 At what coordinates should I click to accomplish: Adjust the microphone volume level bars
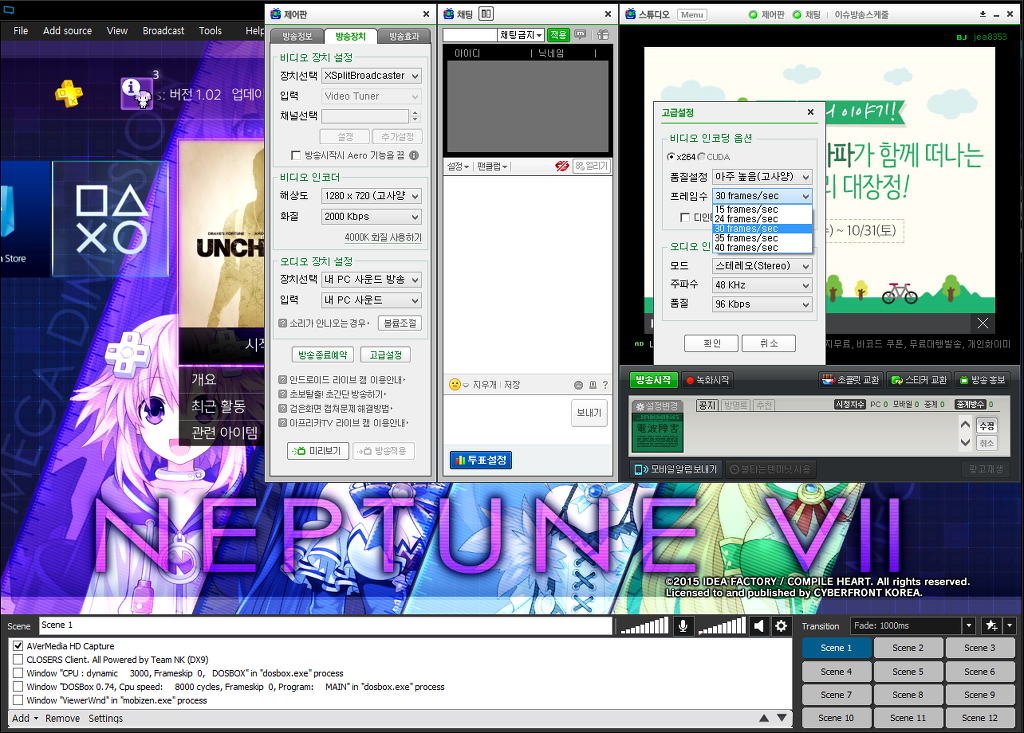click(644, 626)
